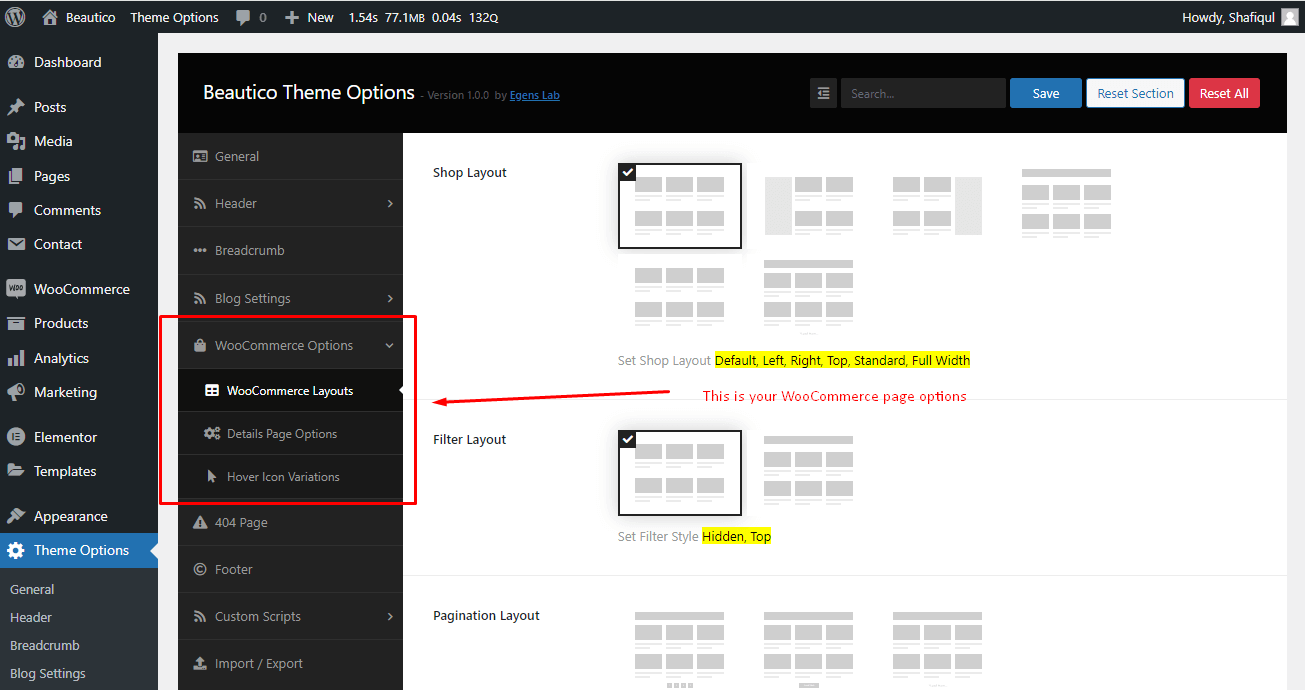
Task: Open Theme Options in admin top bar
Action: (x=174, y=17)
